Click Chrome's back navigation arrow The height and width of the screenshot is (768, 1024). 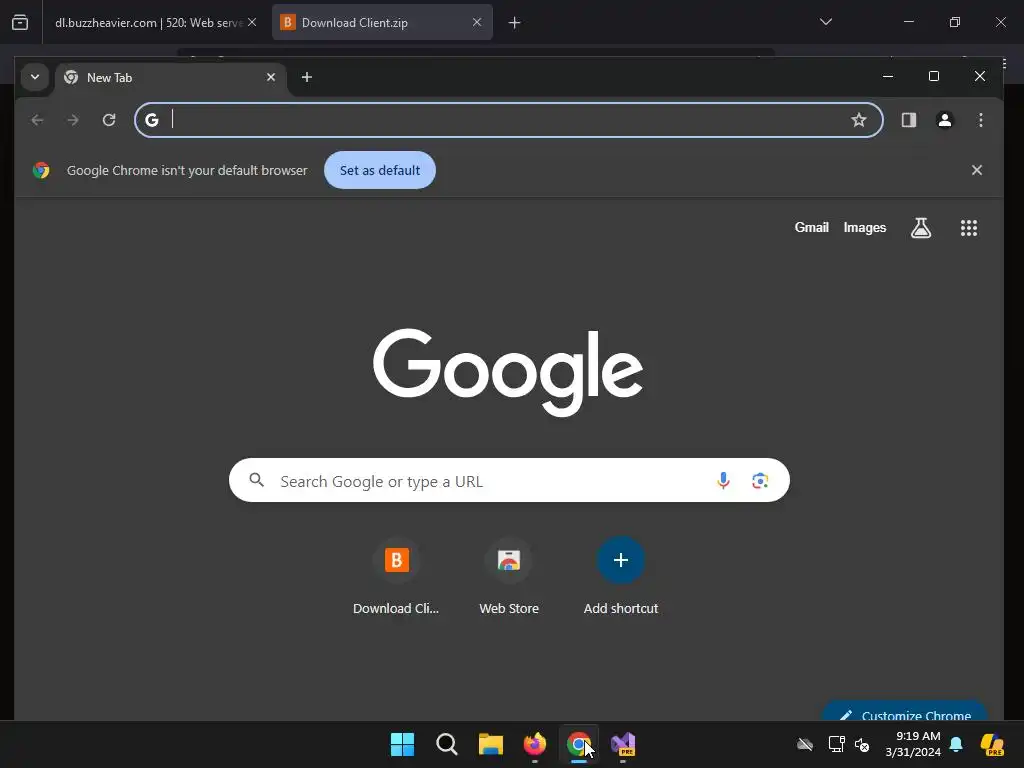[37, 120]
